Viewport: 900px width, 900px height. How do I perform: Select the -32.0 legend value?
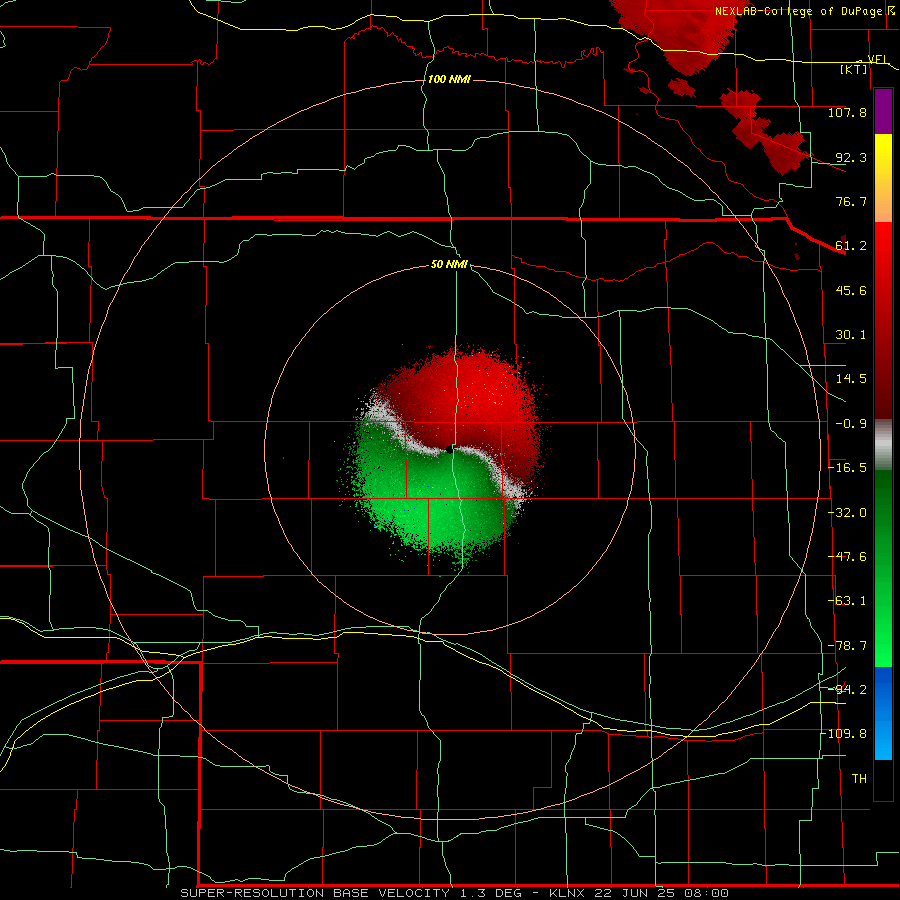coord(847,513)
